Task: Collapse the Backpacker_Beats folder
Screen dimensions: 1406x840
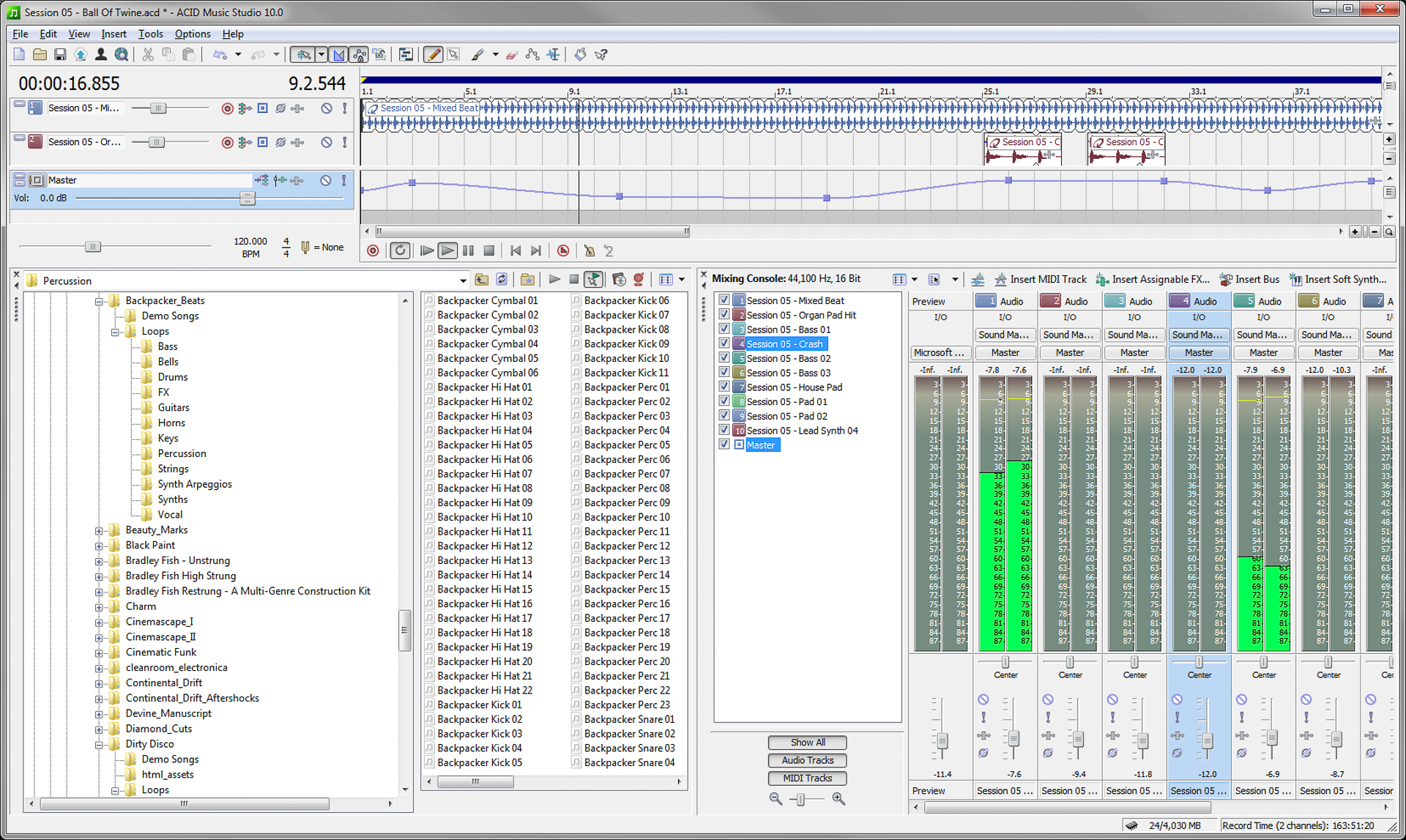Action: pyautogui.click(x=100, y=300)
